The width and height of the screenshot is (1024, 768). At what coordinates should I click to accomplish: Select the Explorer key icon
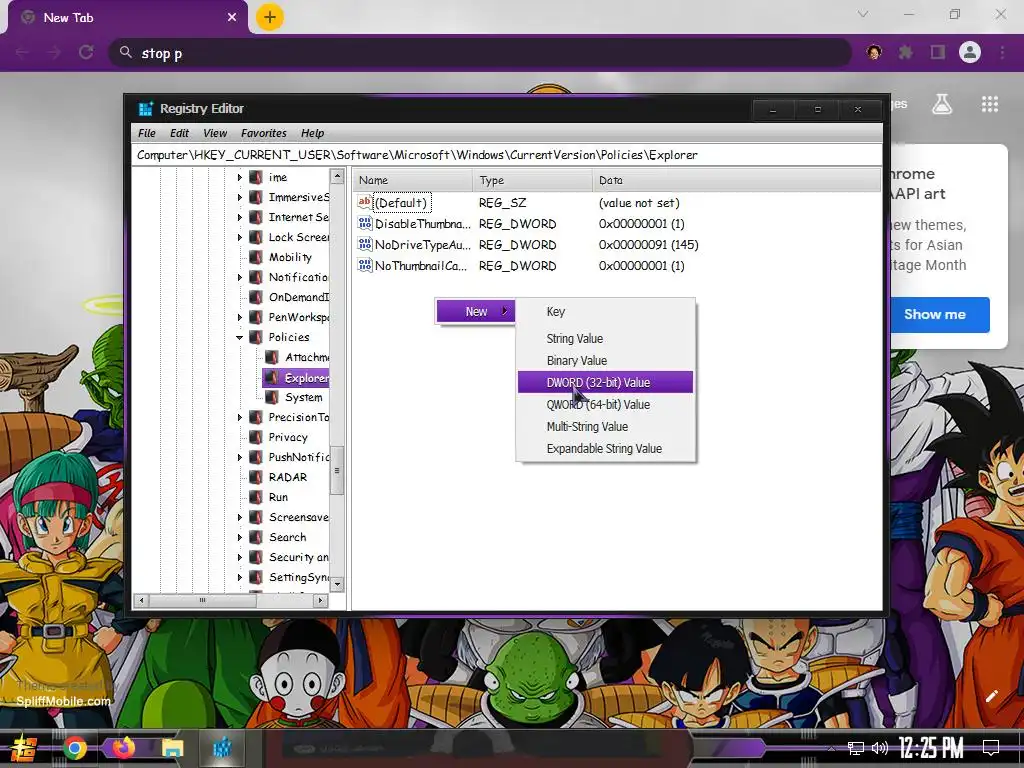click(x=272, y=377)
